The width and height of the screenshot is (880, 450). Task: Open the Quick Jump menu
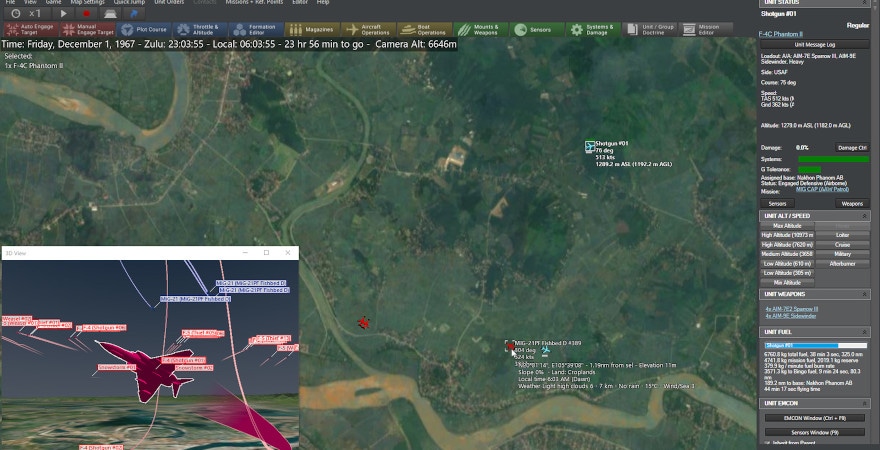click(x=129, y=2)
